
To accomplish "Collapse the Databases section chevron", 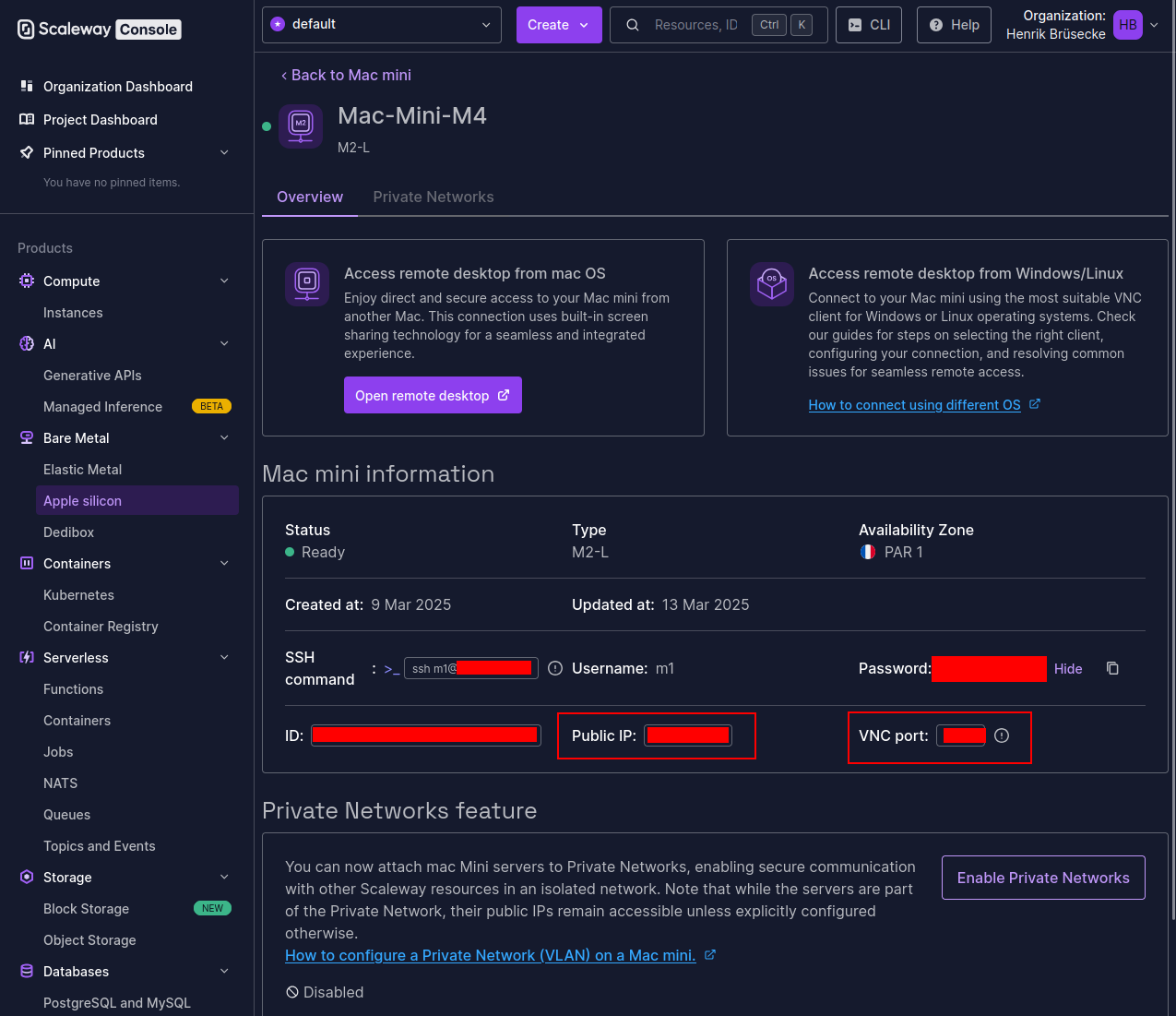I will coord(224,972).
